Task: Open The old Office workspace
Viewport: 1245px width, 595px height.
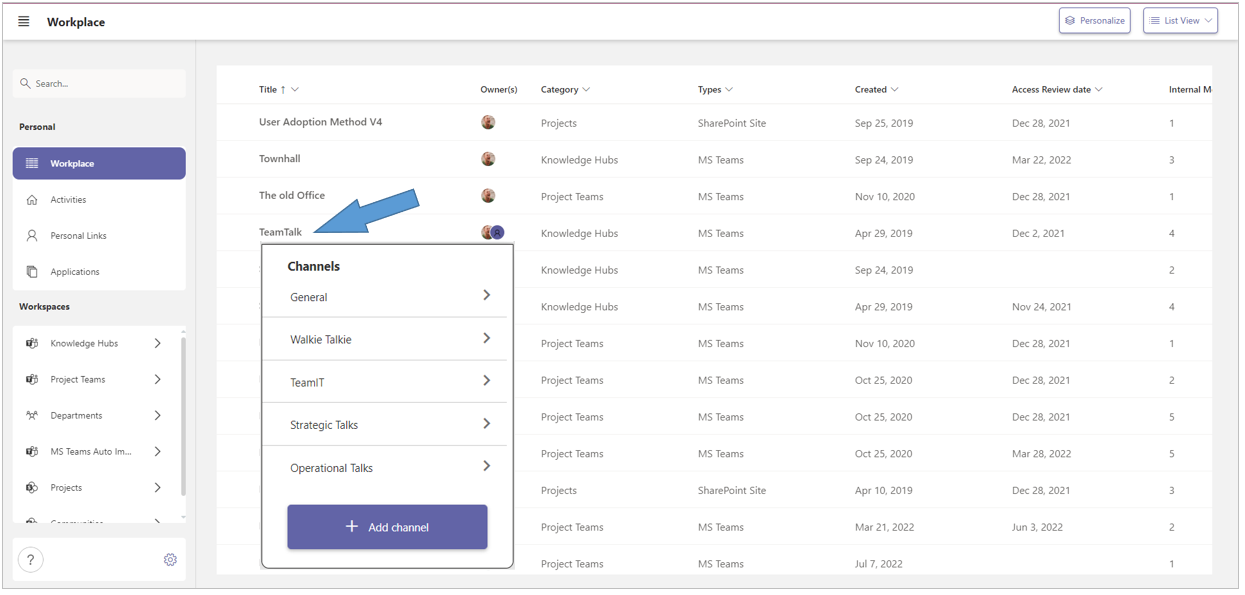Action: [x=292, y=196]
